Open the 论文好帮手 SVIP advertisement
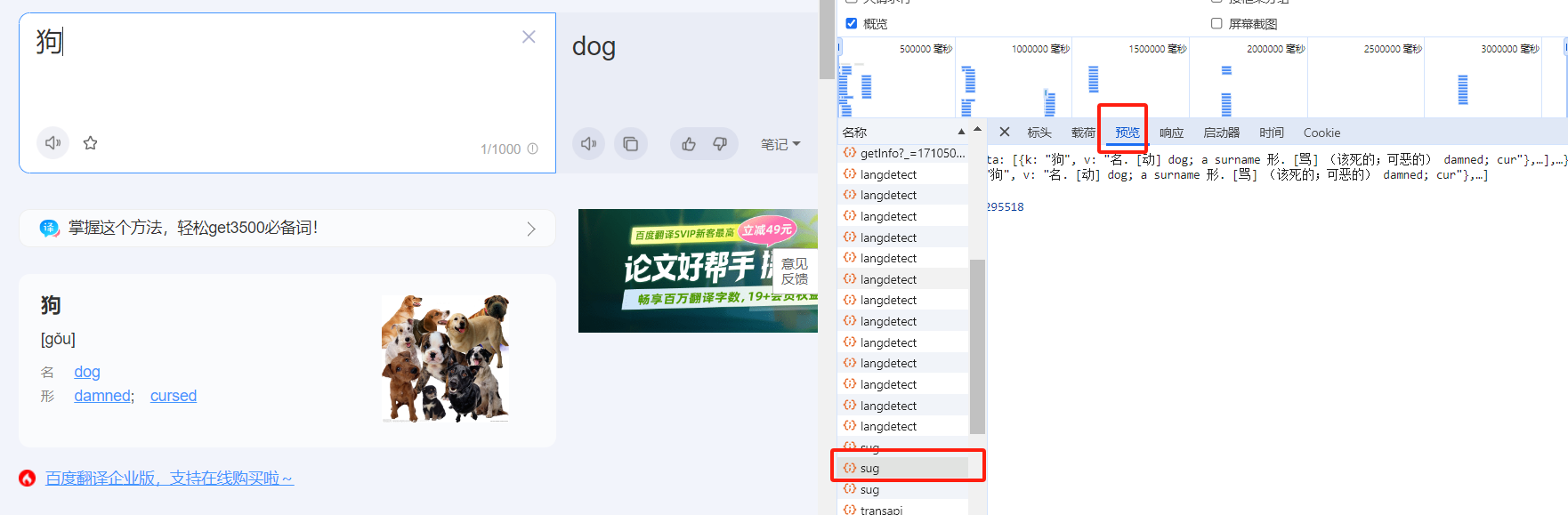This screenshot has height=515, width=1568. click(698, 270)
